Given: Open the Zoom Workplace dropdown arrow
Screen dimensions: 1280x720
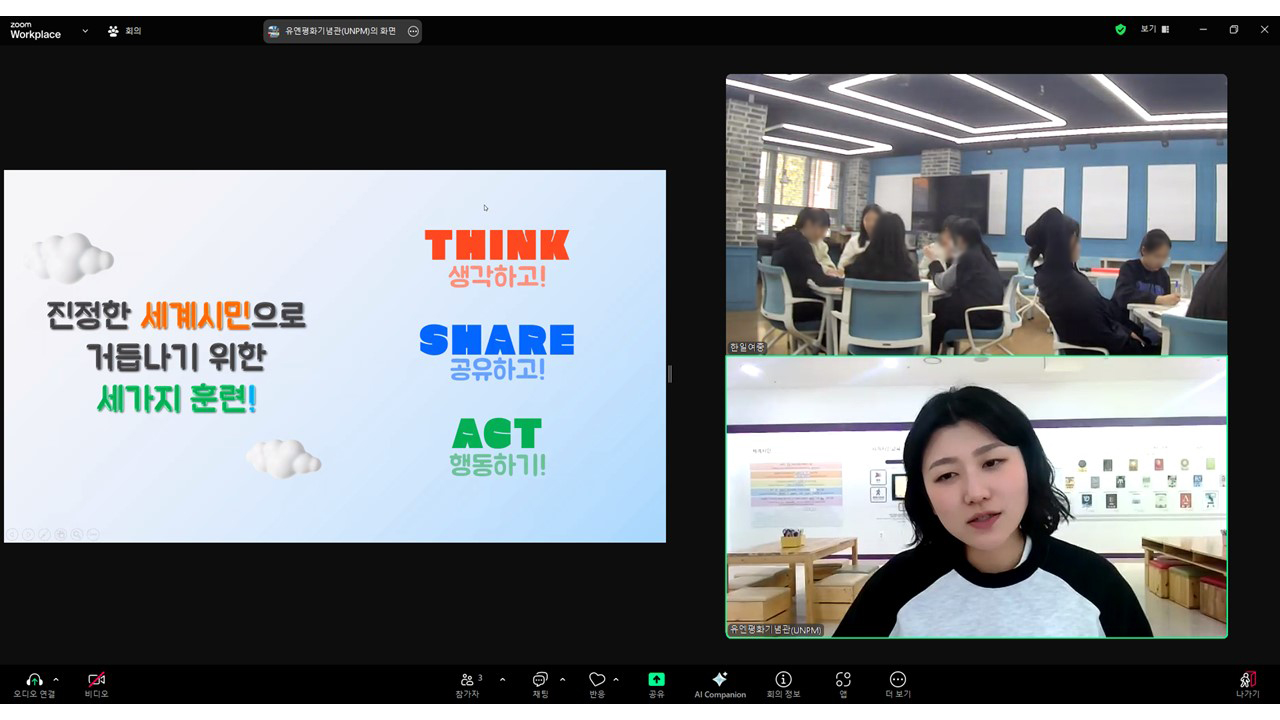Looking at the screenshot, I should 85,31.
